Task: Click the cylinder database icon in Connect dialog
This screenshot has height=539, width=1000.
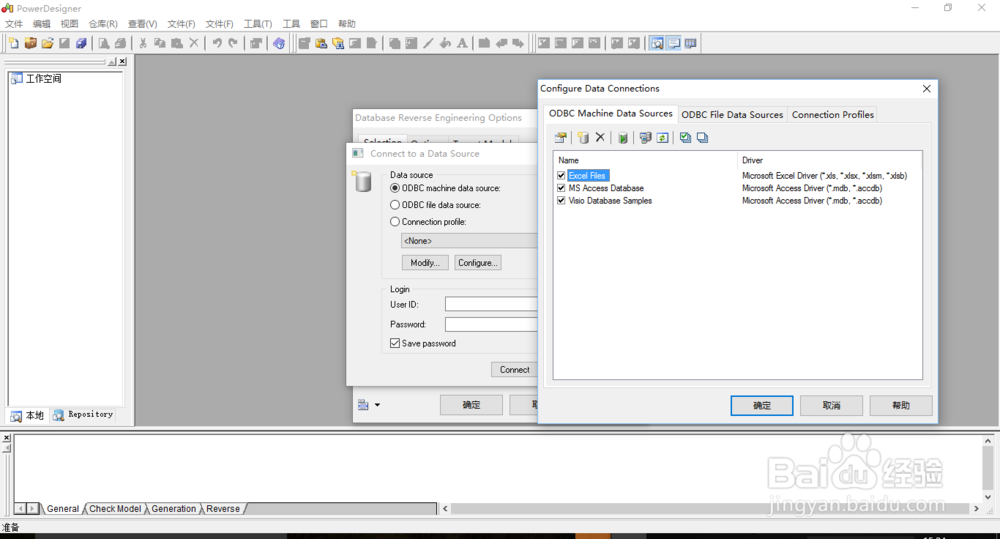Action: [362, 181]
